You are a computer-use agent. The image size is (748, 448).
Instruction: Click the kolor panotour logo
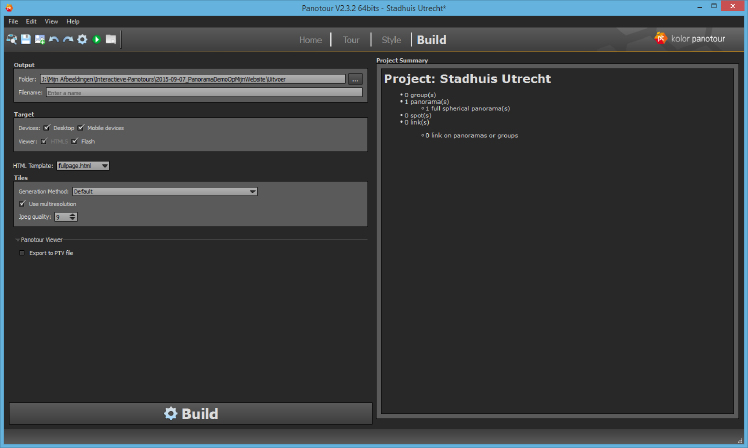689,39
